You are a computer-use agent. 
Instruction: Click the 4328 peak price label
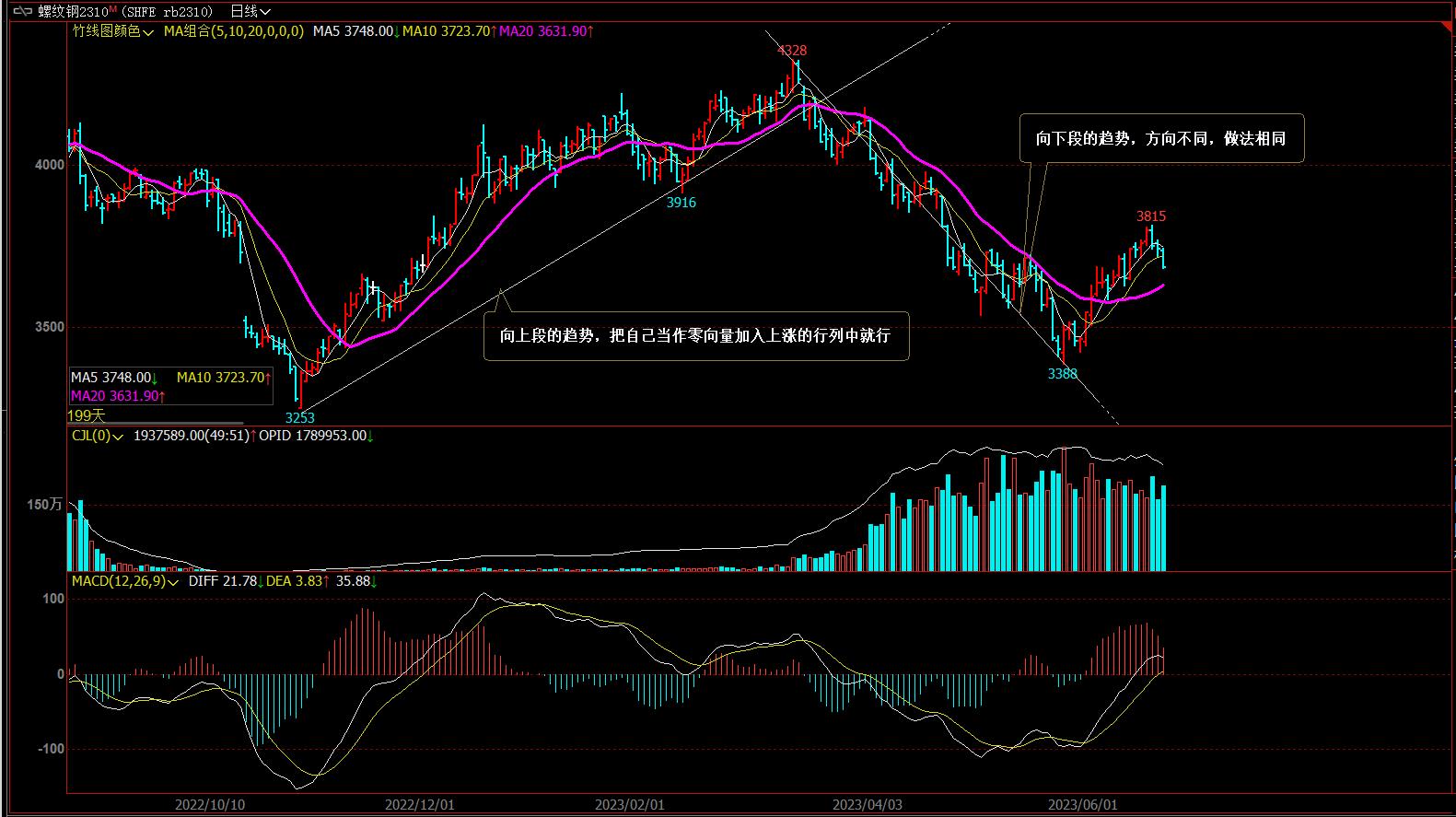coord(792,51)
